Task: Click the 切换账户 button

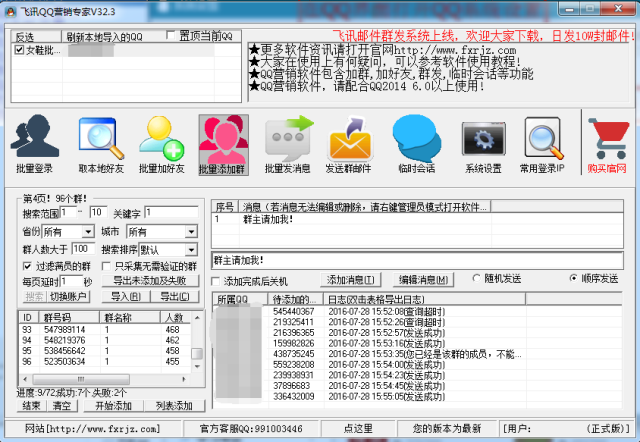Action: click(68, 297)
